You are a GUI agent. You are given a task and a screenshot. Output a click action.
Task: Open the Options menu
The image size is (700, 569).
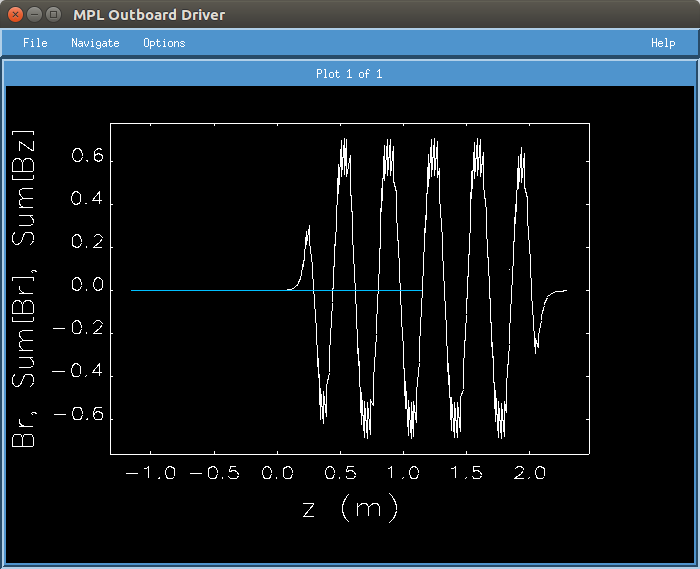click(164, 43)
